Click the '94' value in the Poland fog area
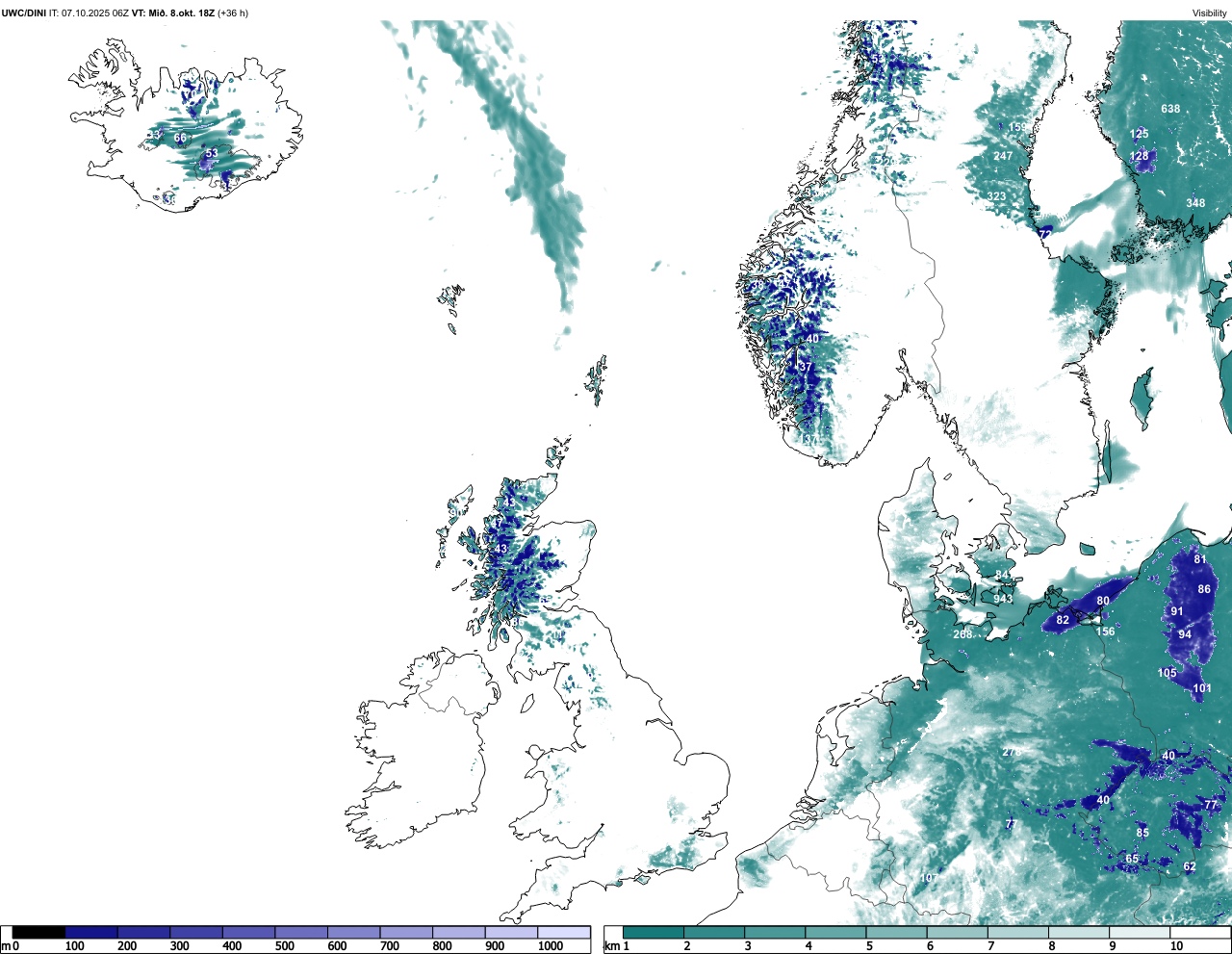 (x=1185, y=634)
